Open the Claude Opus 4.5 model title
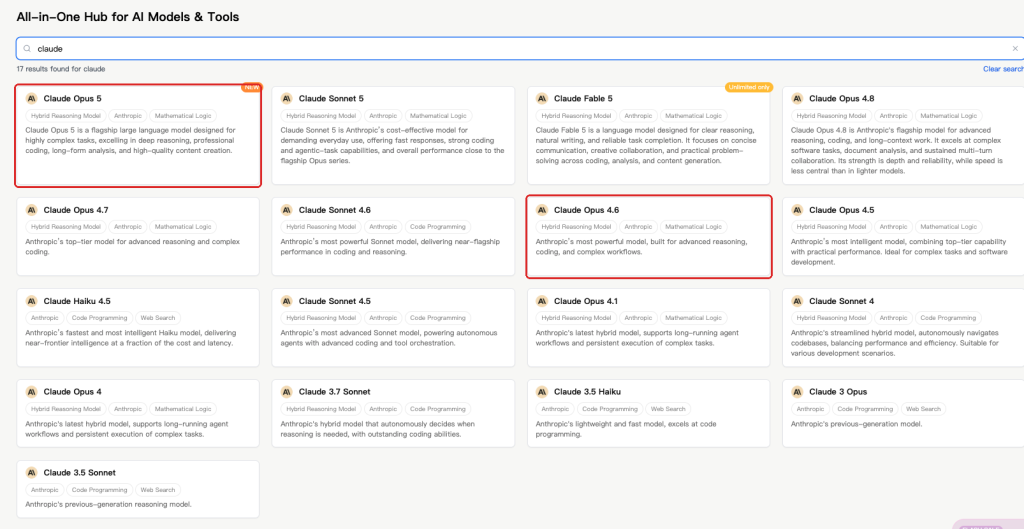 tap(842, 210)
